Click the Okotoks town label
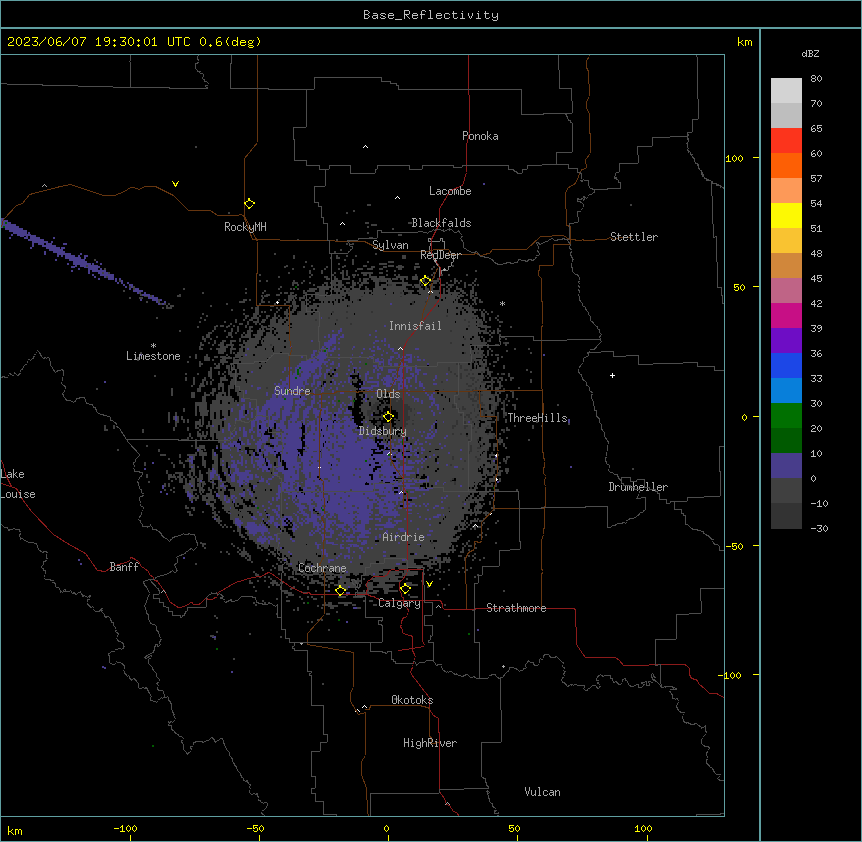 (x=412, y=700)
